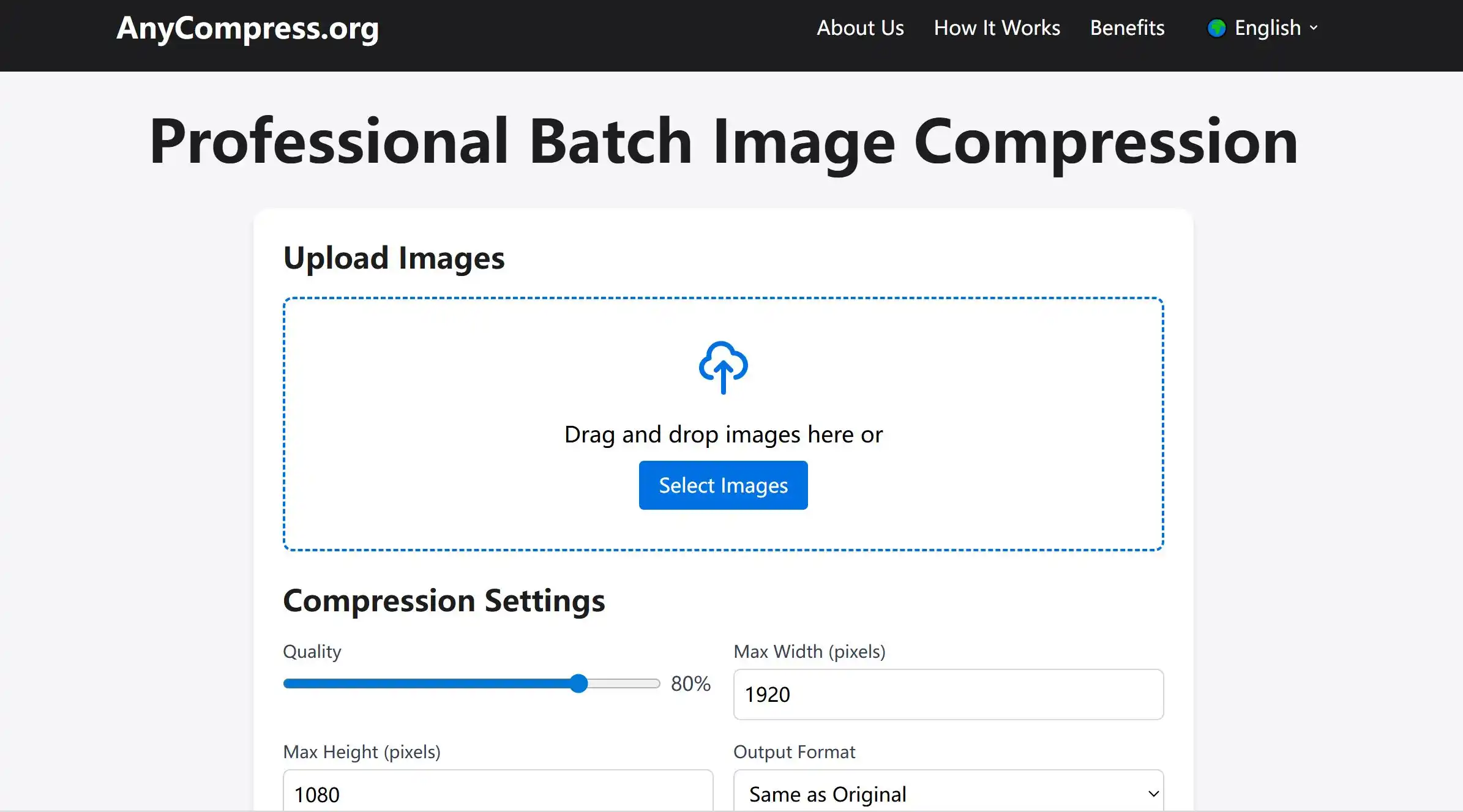This screenshot has width=1463, height=812.
Task: Click the 80% quality value
Action: 690,683
